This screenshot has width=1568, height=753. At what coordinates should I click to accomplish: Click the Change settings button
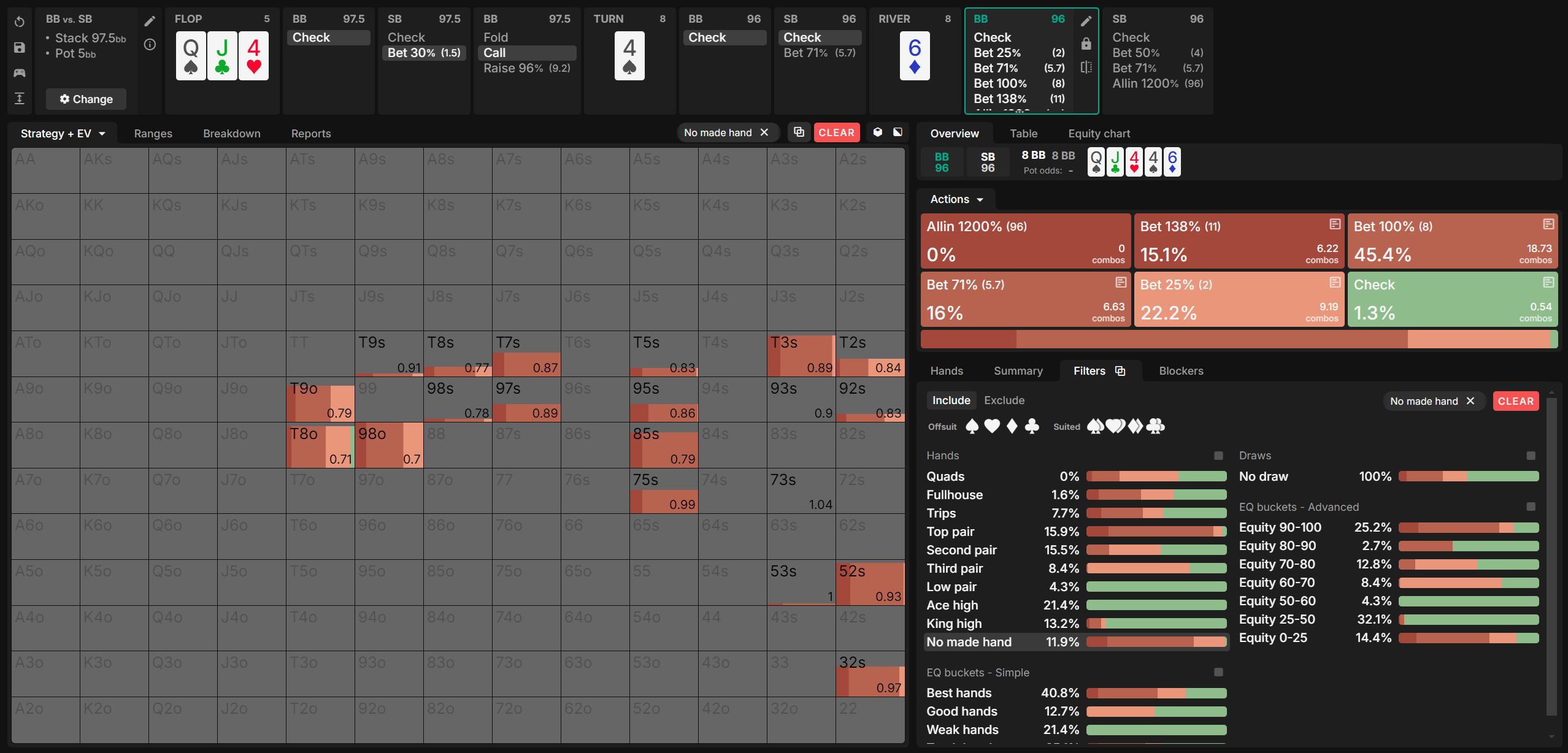[86, 99]
